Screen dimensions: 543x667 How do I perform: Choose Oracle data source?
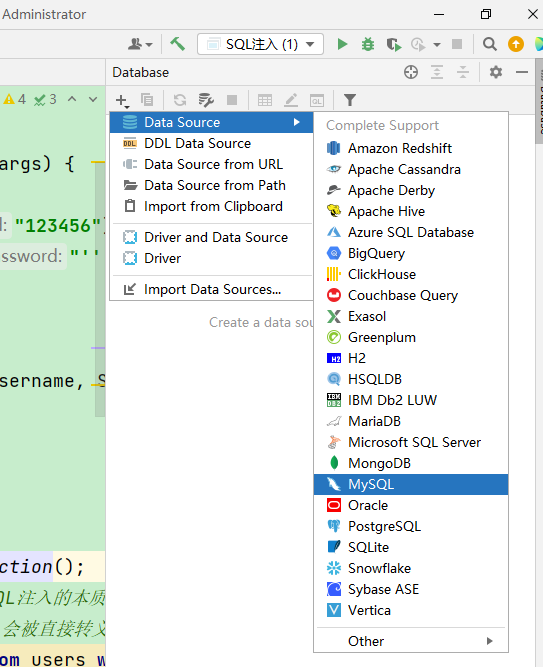pos(411,505)
